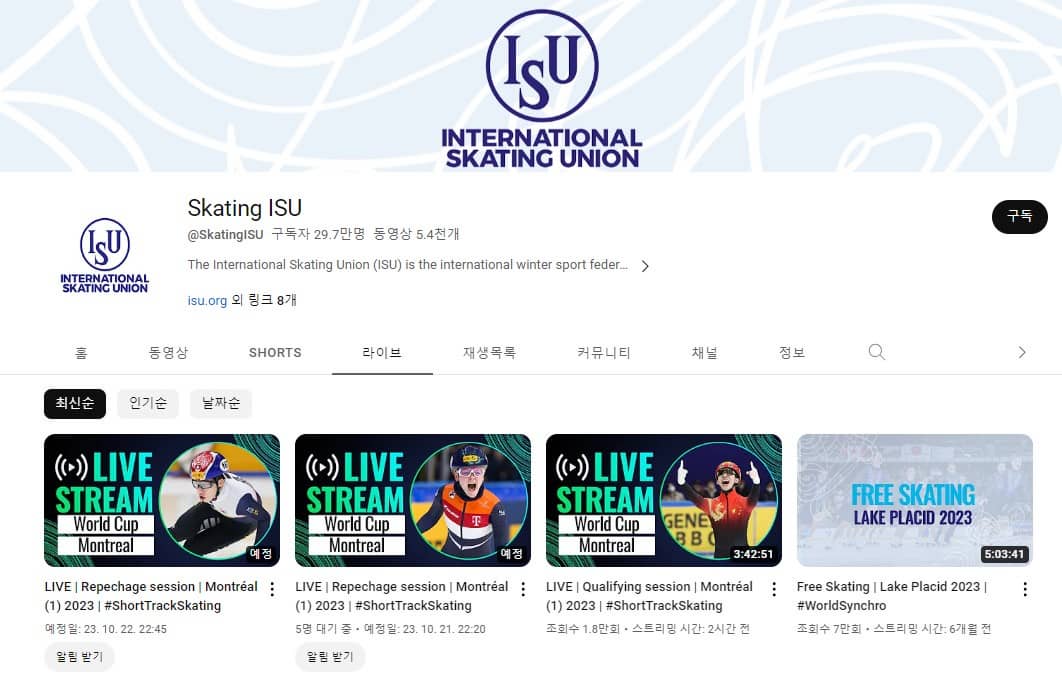Viewport: 1062px width, 680px height.
Task: Click the 구독 subscribe button
Action: click(1019, 217)
